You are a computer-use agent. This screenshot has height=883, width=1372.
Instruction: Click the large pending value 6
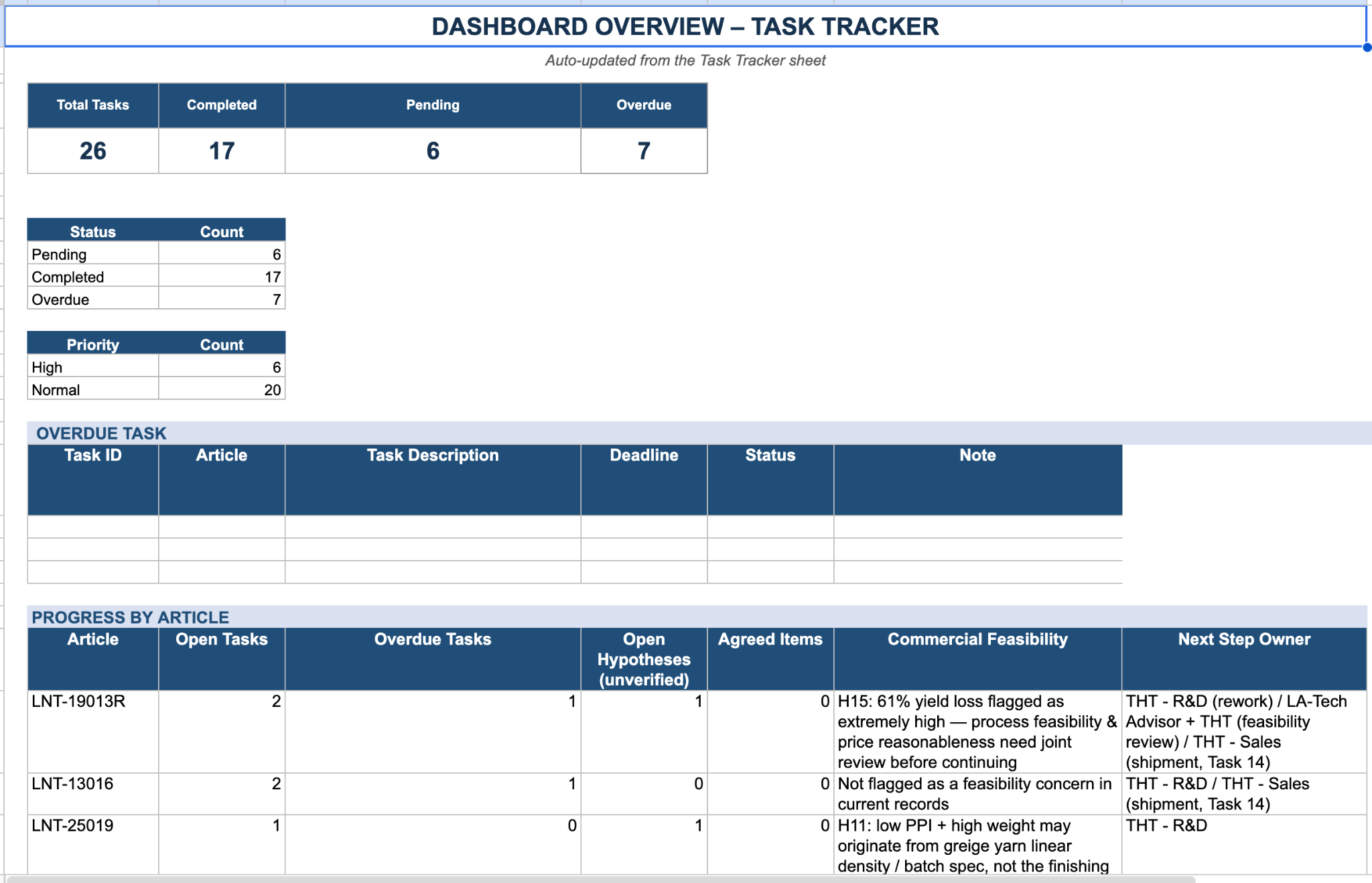433,151
